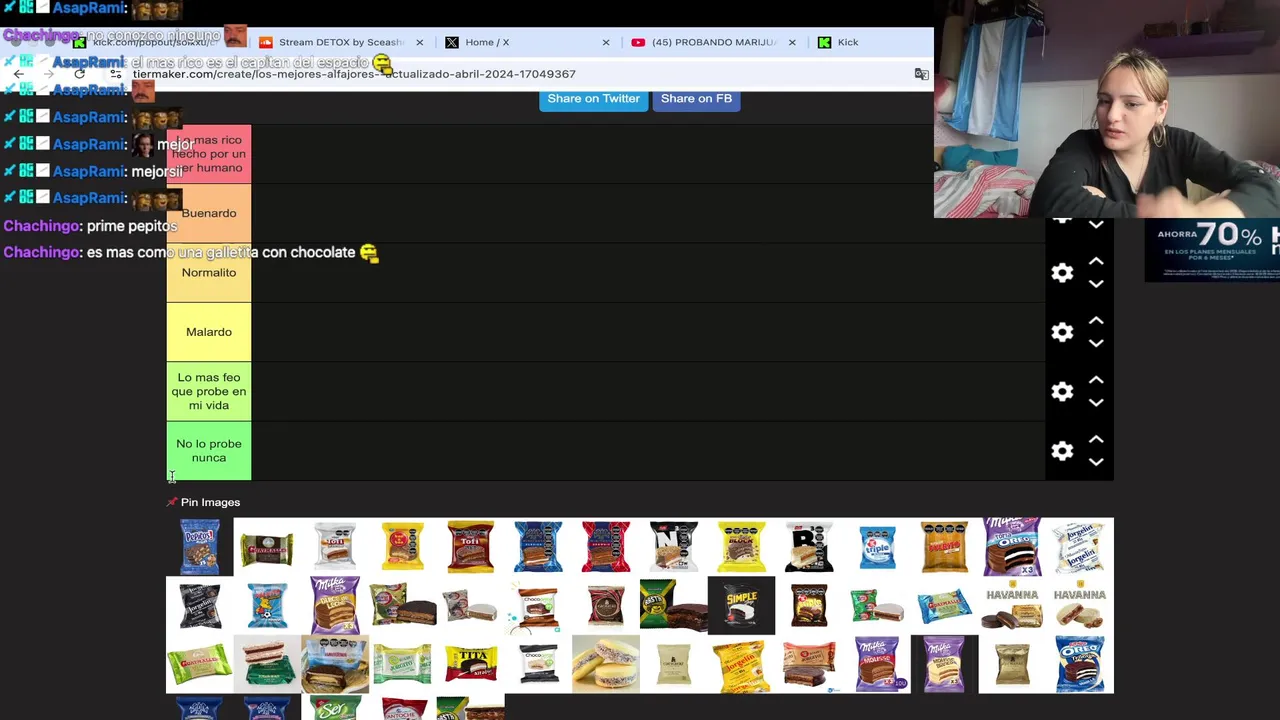1280x720 pixels.
Task: Close the Stream DETOX tab
Action: 419,42
